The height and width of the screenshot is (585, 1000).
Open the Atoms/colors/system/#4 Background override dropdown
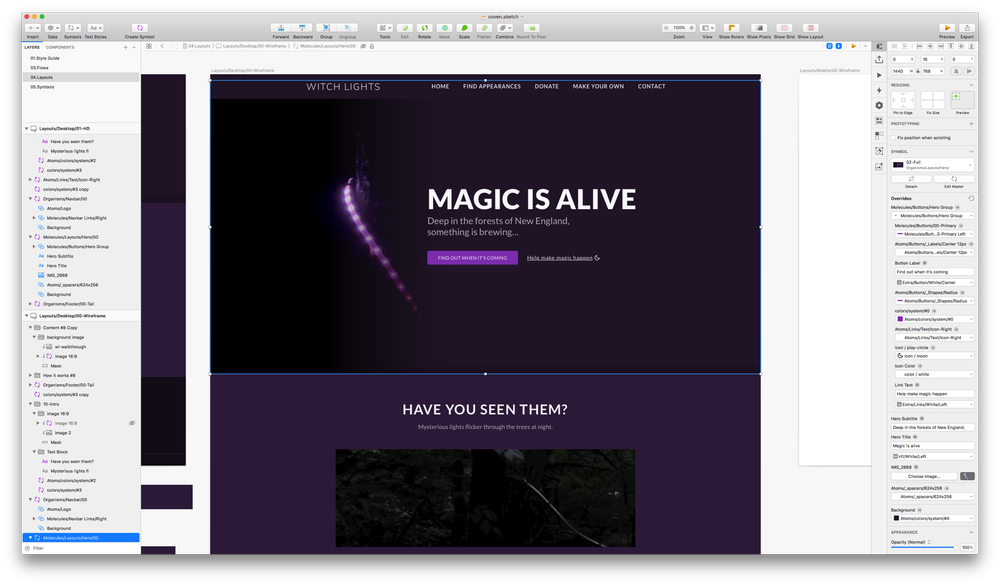932,519
